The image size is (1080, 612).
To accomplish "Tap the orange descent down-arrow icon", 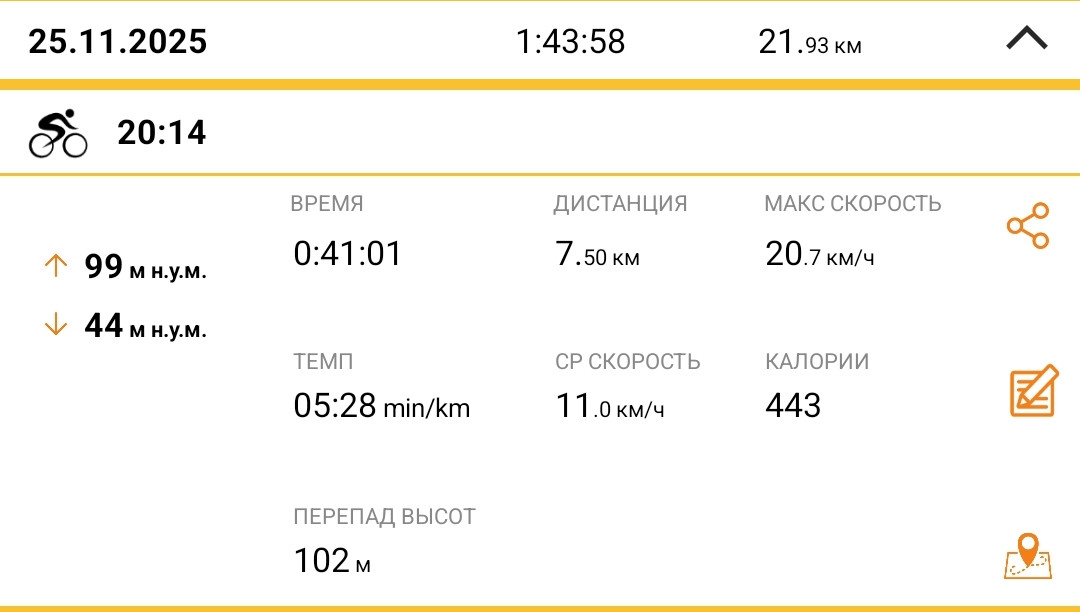I will pos(55,324).
